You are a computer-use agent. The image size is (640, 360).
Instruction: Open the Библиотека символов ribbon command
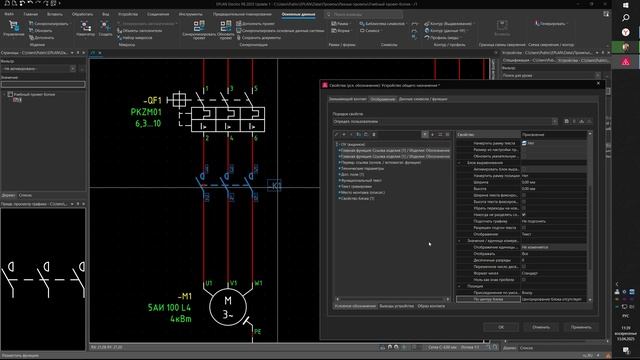point(382,24)
